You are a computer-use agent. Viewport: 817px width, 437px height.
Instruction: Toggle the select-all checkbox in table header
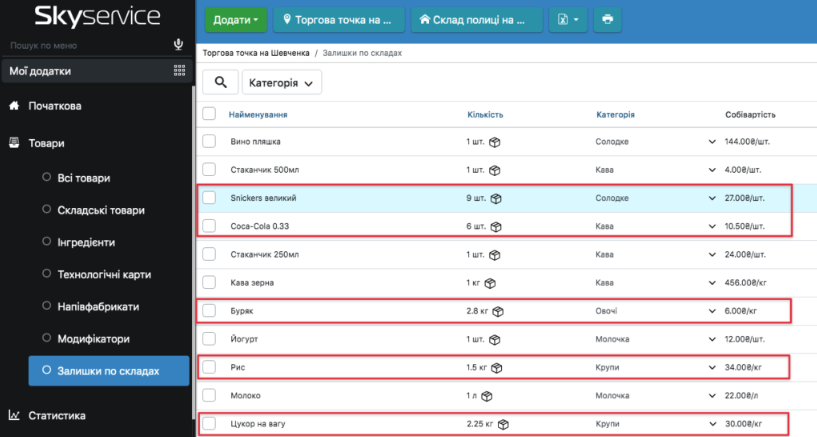(209, 114)
